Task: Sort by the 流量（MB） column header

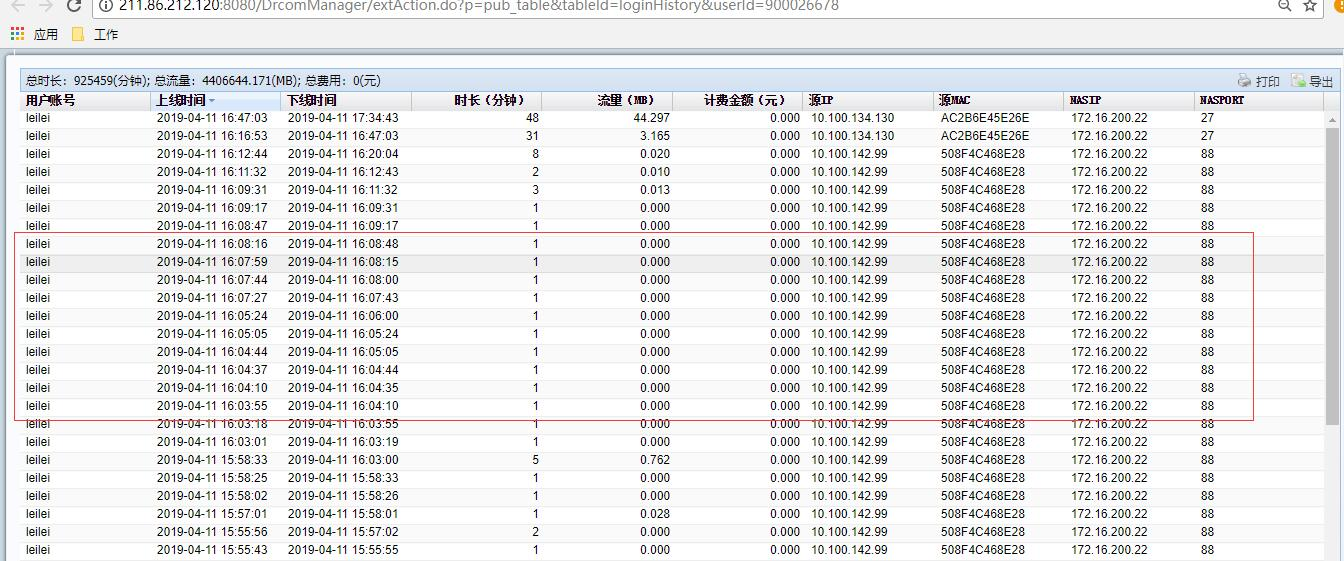Action: click(x=608, y=100)
